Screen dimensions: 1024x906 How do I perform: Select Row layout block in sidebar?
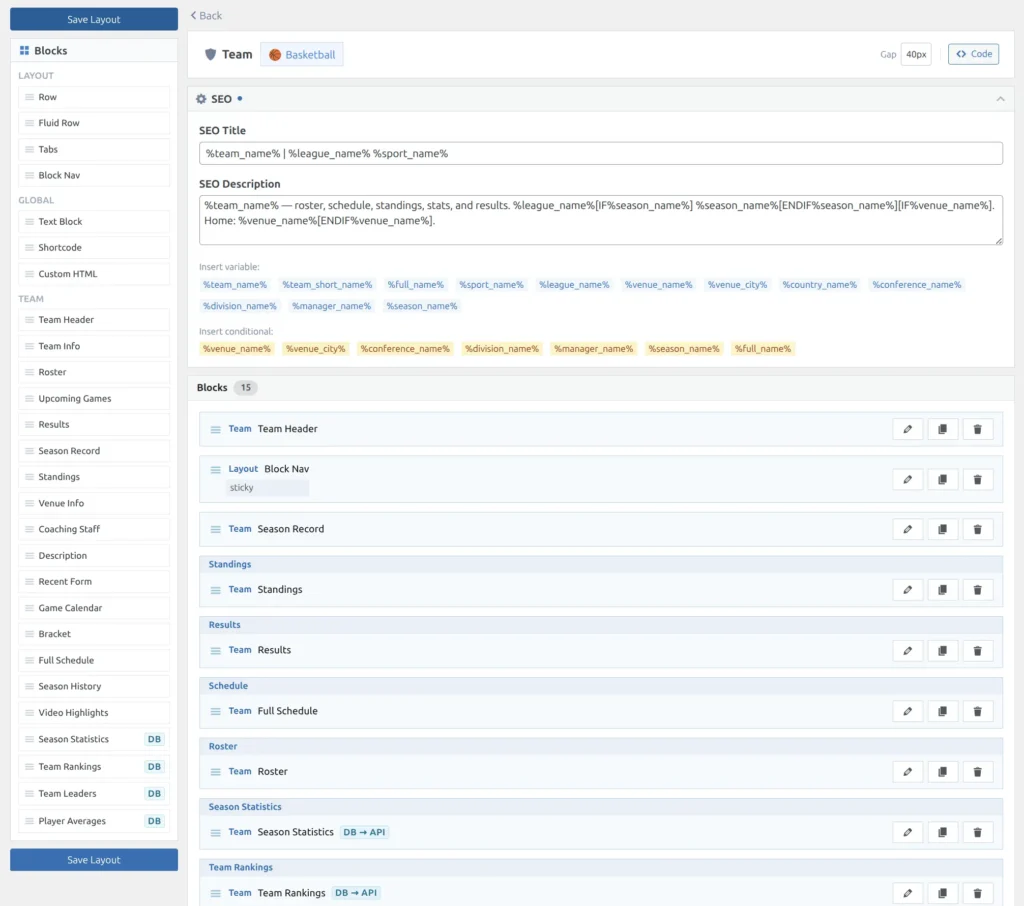click(94, 97)
